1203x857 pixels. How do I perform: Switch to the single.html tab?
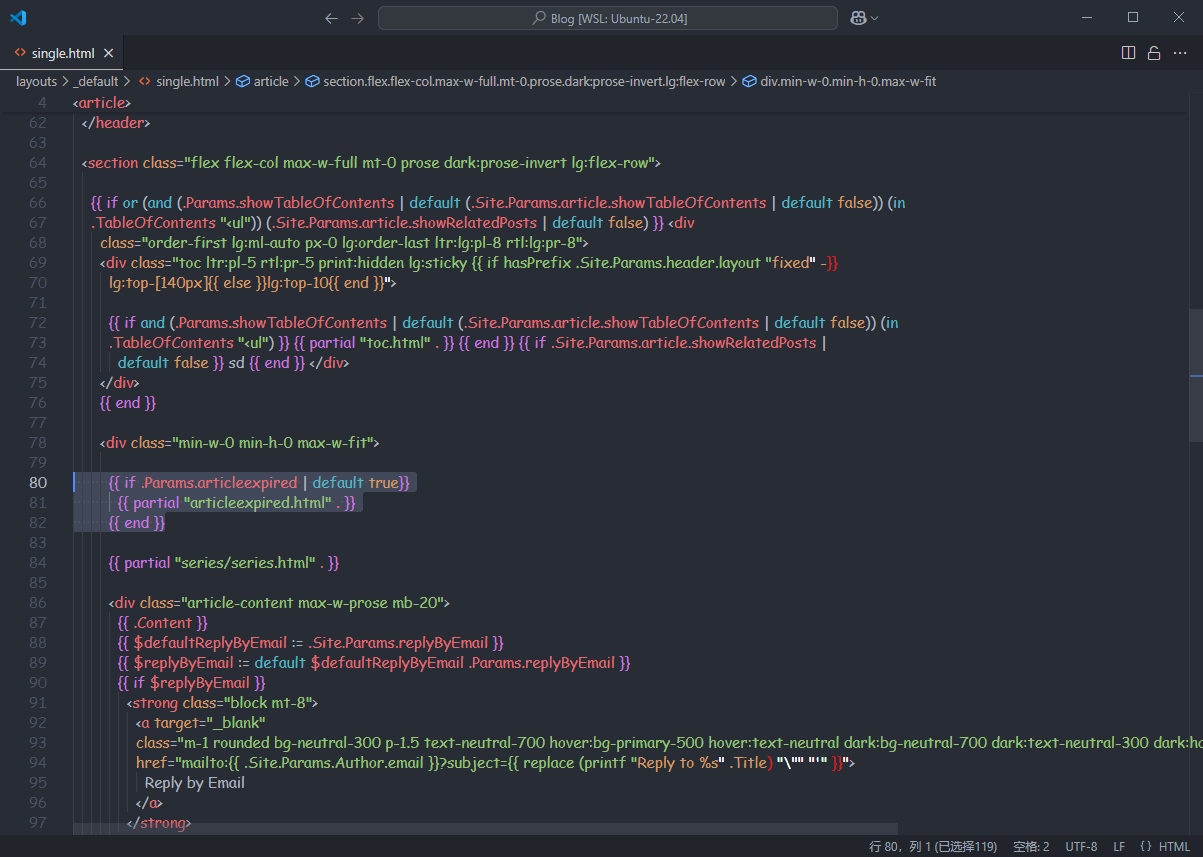click(x=62, y=53)
